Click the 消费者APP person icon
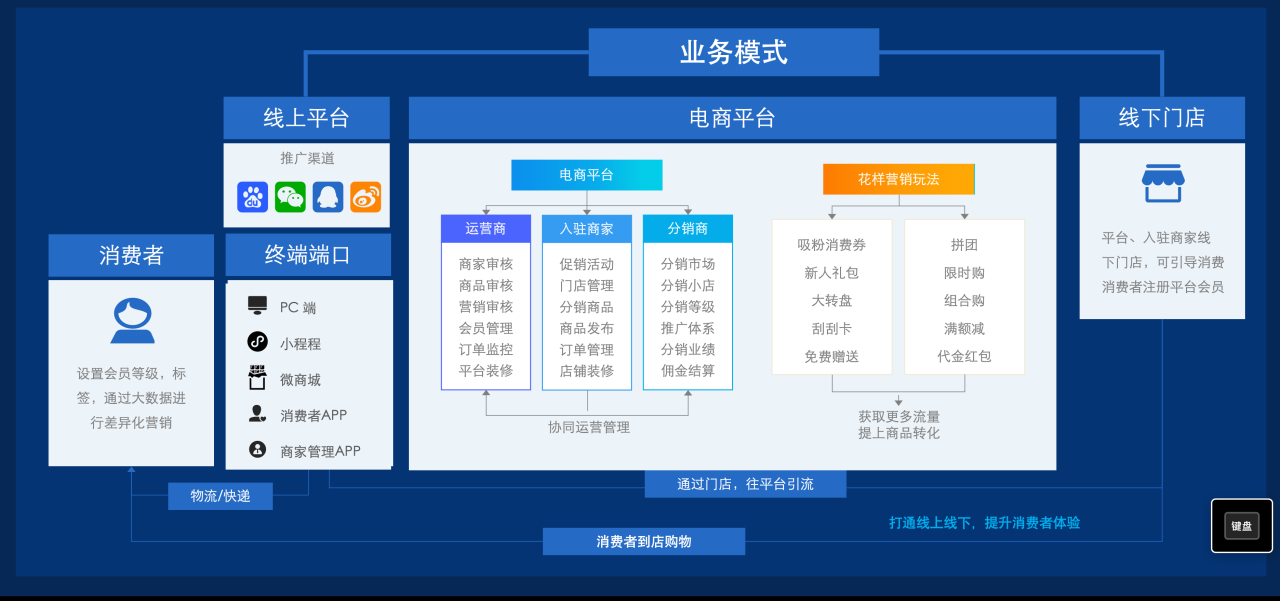The width and height of the screenshot is (1280, 601). (x=258, y=414)
